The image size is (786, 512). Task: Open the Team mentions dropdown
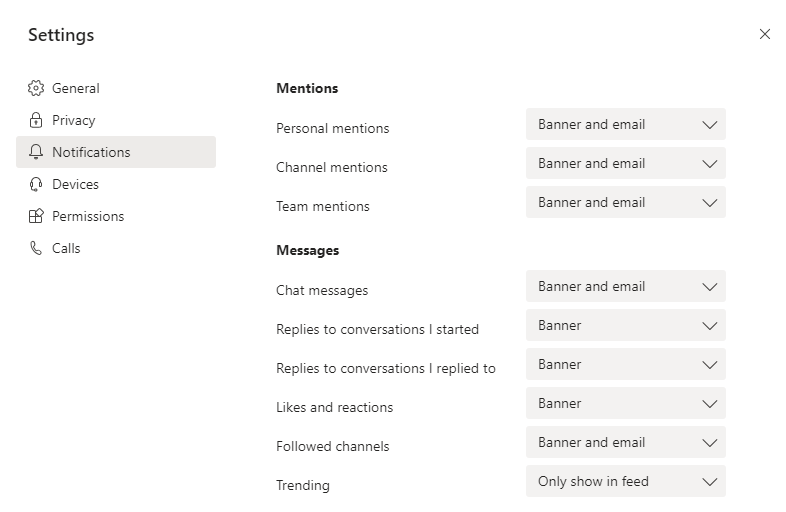626,203
